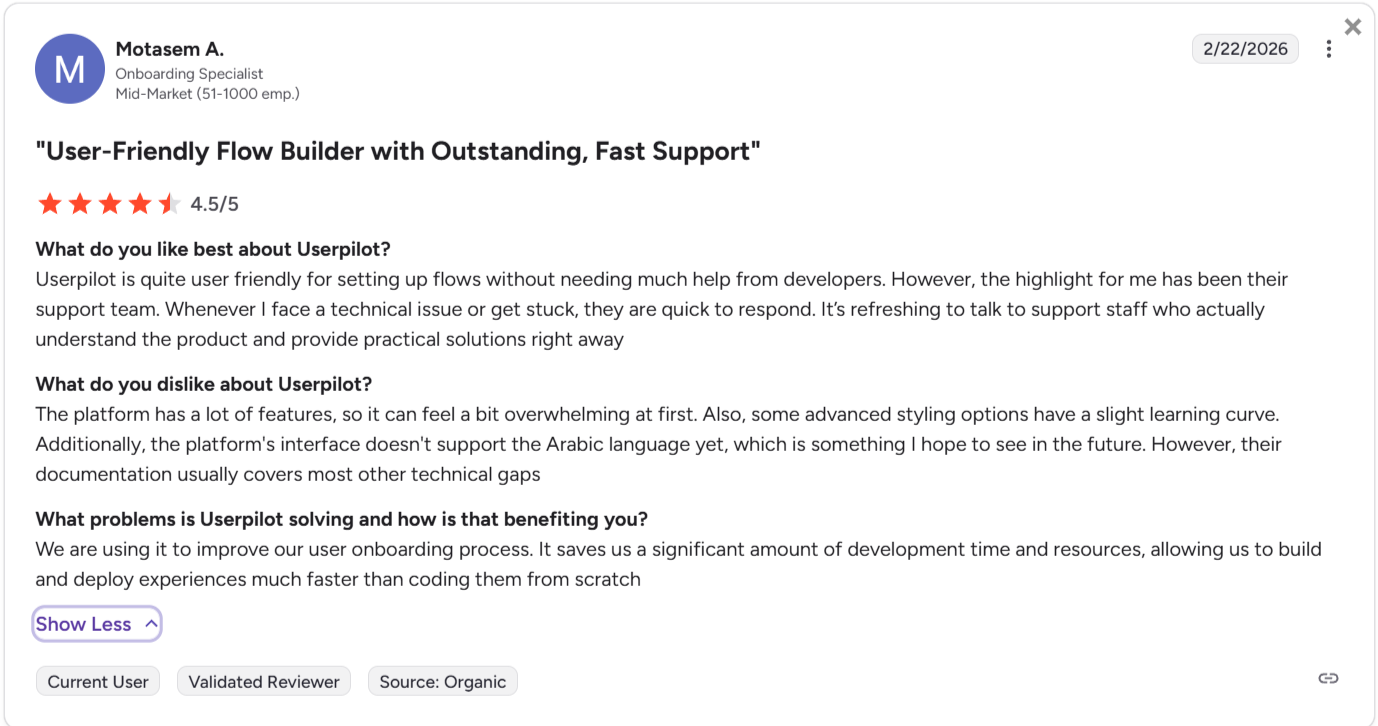The height and width of the screenshot is (726, 1378).
Task: Open reviewer Motasem A.'s name
Action: tap(170, 49)
